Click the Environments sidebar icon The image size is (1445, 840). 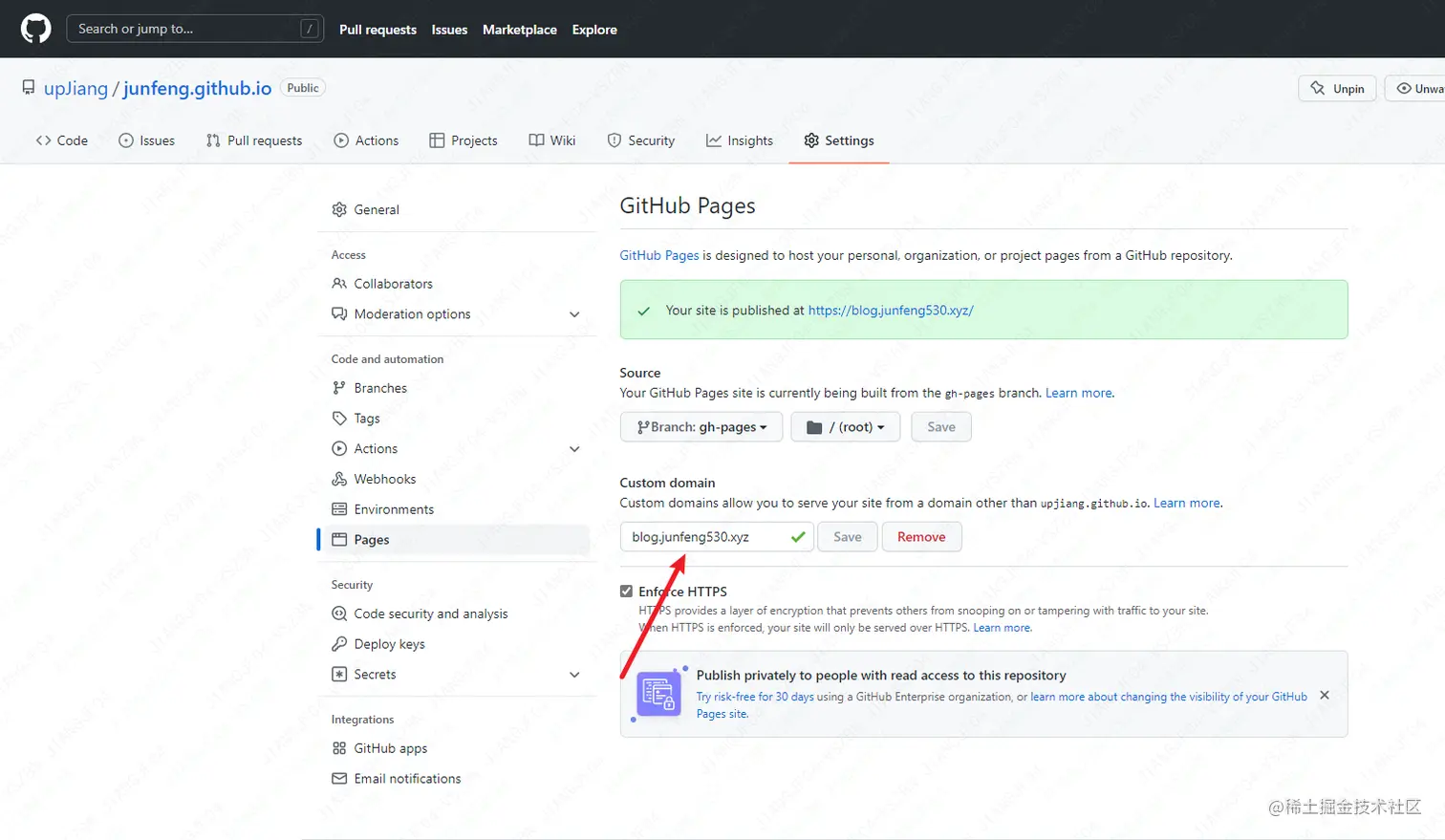(x=339, y=509)
